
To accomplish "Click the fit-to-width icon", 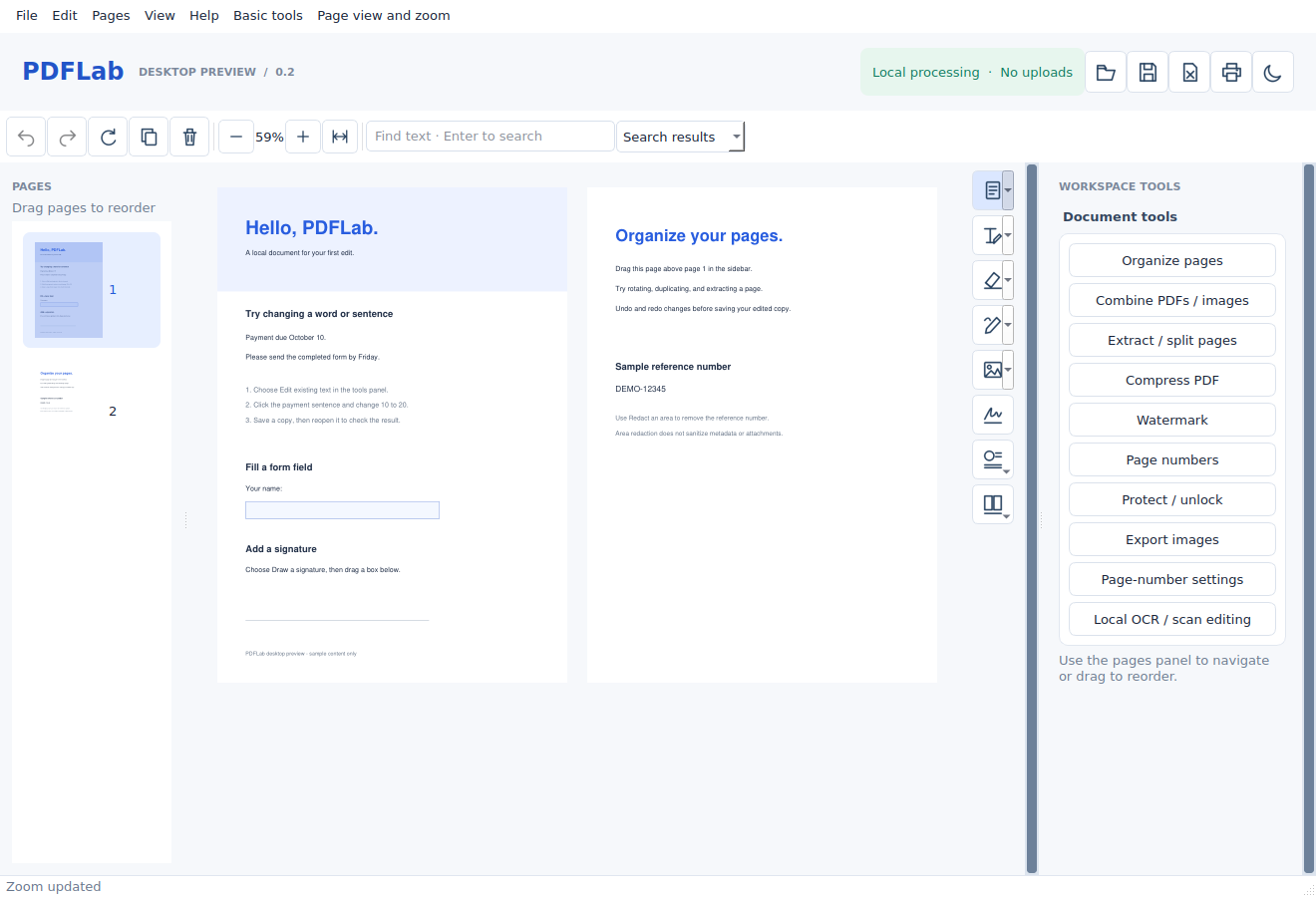I will coord(340,137).
